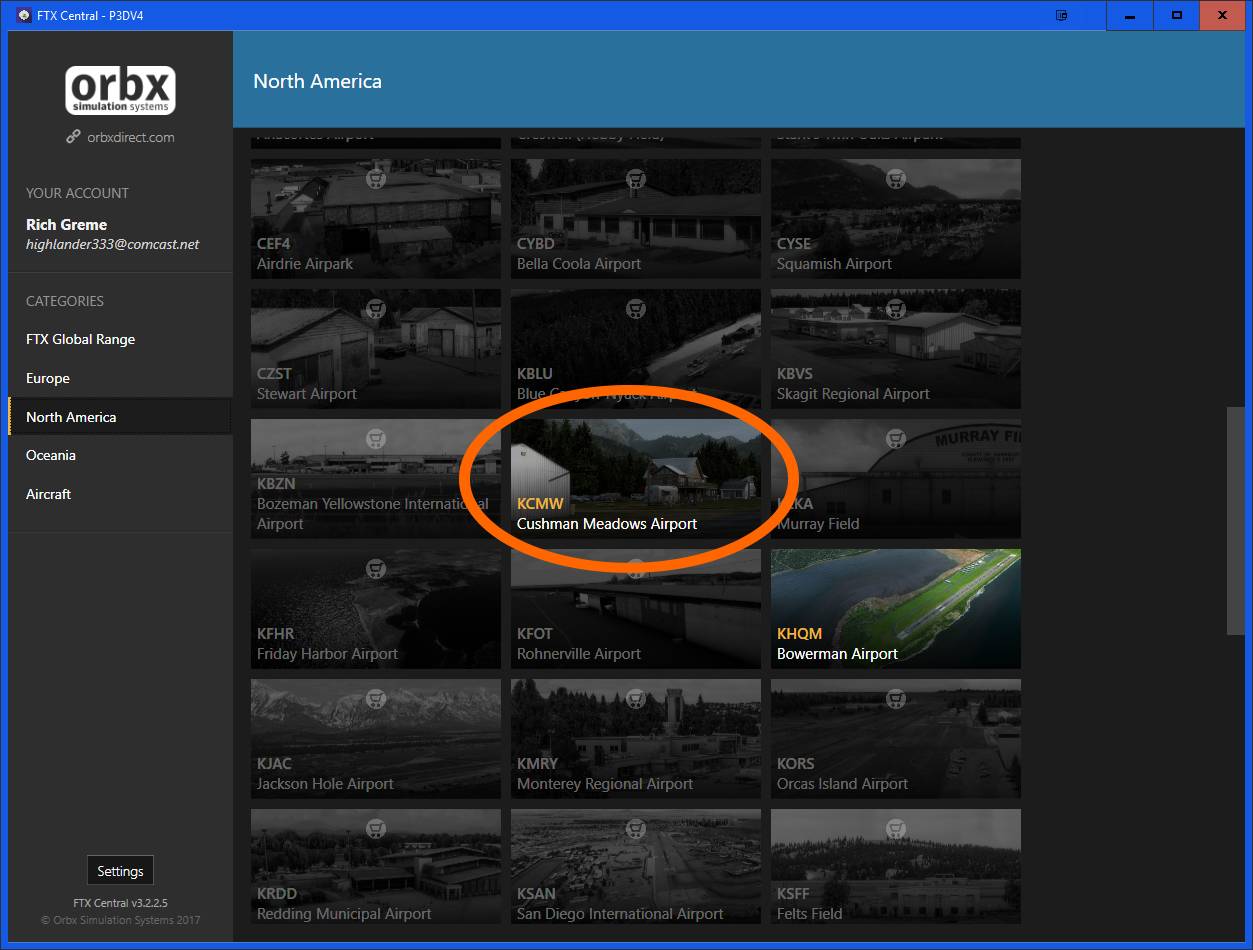Click the cart icon on KSFF Felts Field
The width and height of the screenshot is (1253, 950).
point(896,829)
